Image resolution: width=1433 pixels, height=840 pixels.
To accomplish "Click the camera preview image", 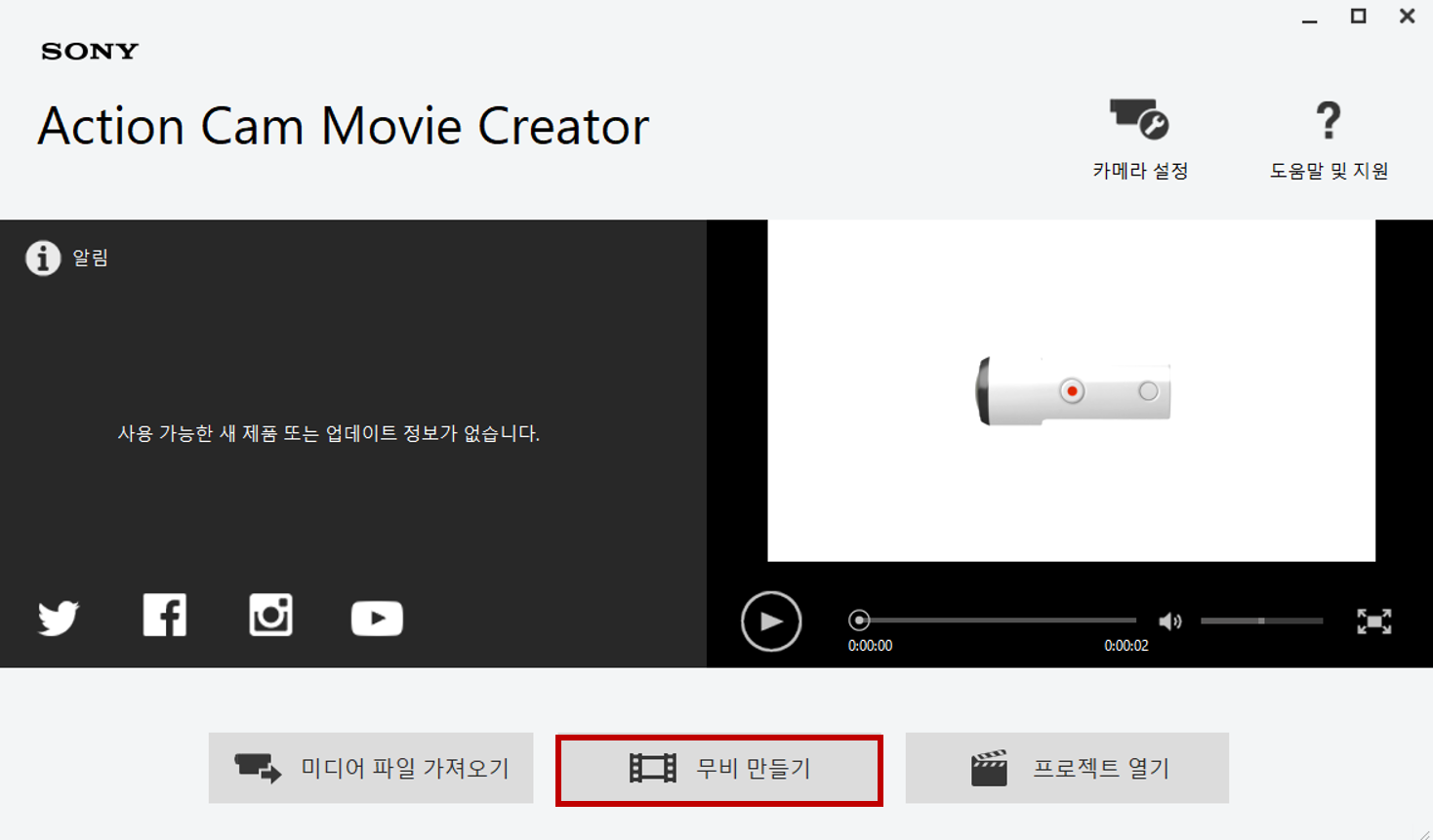I will (1071, 390).
